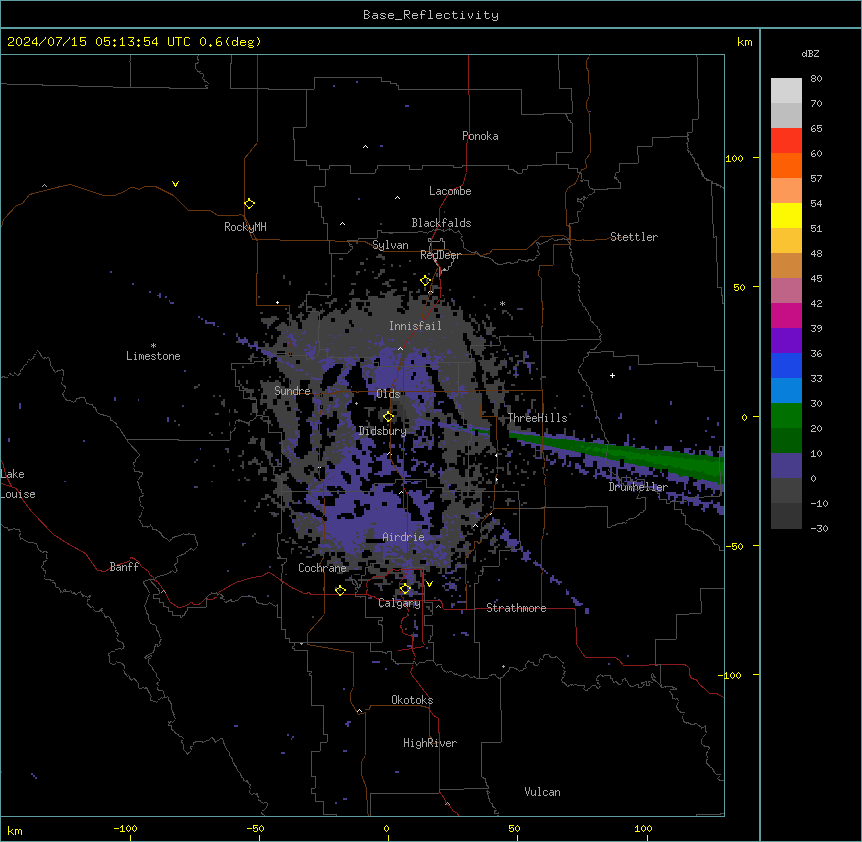
Task: Click the -50 tick on bottom axis
Action: tap(255, 828)
